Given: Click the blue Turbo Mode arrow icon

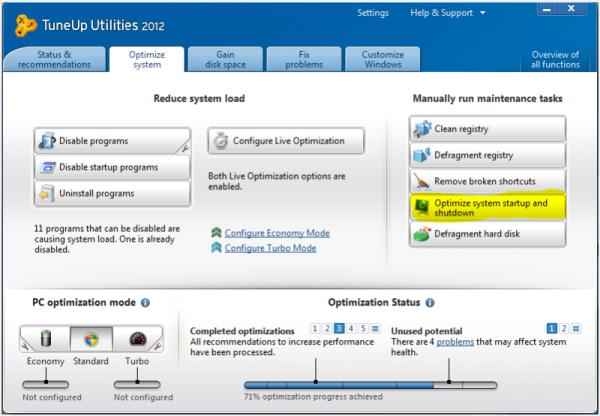Looking at the screenshot, I should click(217, 248).
